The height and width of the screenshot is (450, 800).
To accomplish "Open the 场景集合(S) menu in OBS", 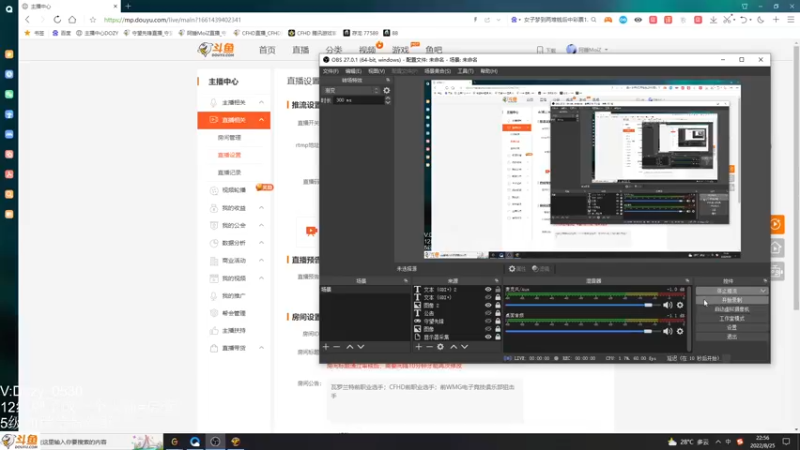I will (x=437, y=71).
